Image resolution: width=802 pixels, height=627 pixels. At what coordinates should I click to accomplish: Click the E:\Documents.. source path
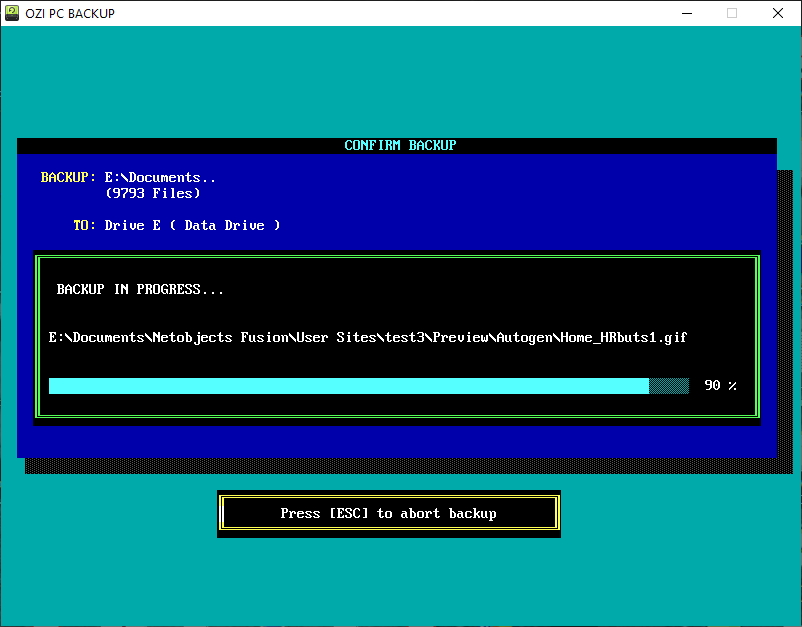[158, 177]
